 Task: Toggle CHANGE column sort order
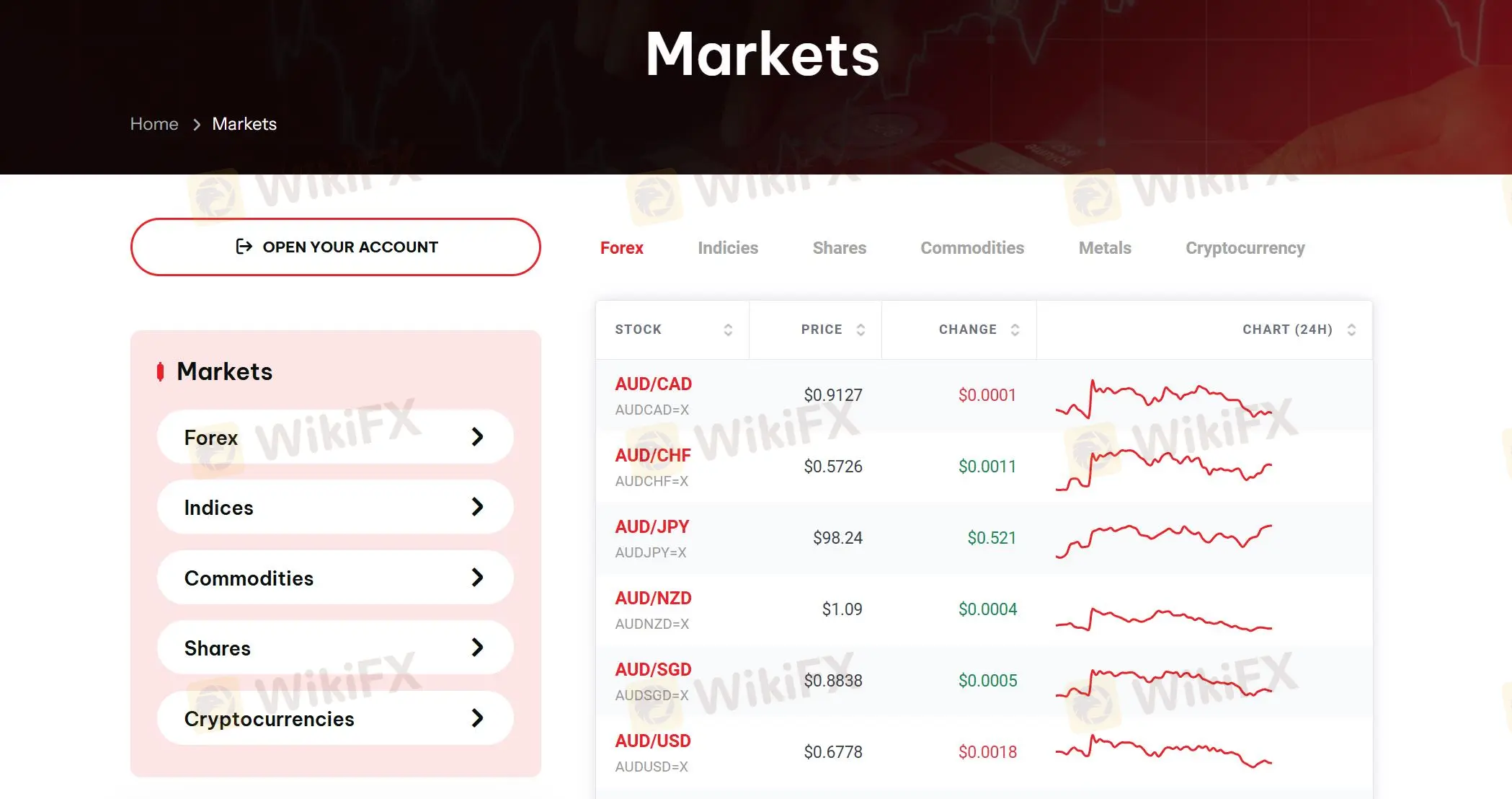coord(1014,329)
